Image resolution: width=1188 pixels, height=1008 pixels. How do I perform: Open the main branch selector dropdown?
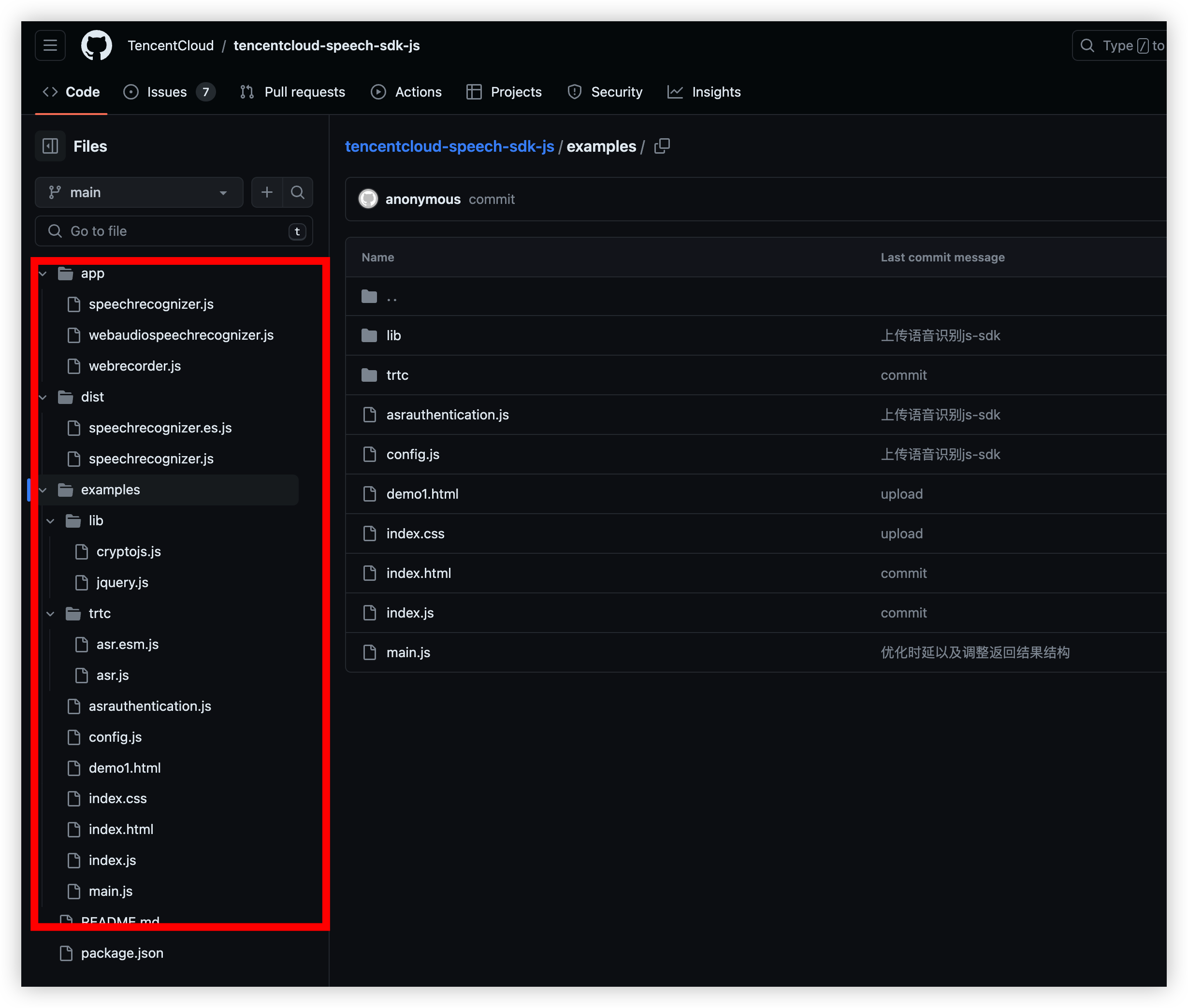[139, 193]
